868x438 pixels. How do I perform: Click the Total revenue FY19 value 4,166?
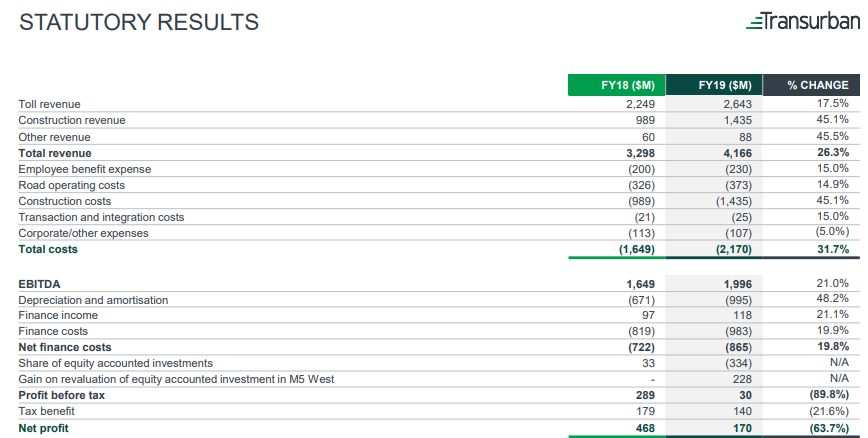pos(737,153)
